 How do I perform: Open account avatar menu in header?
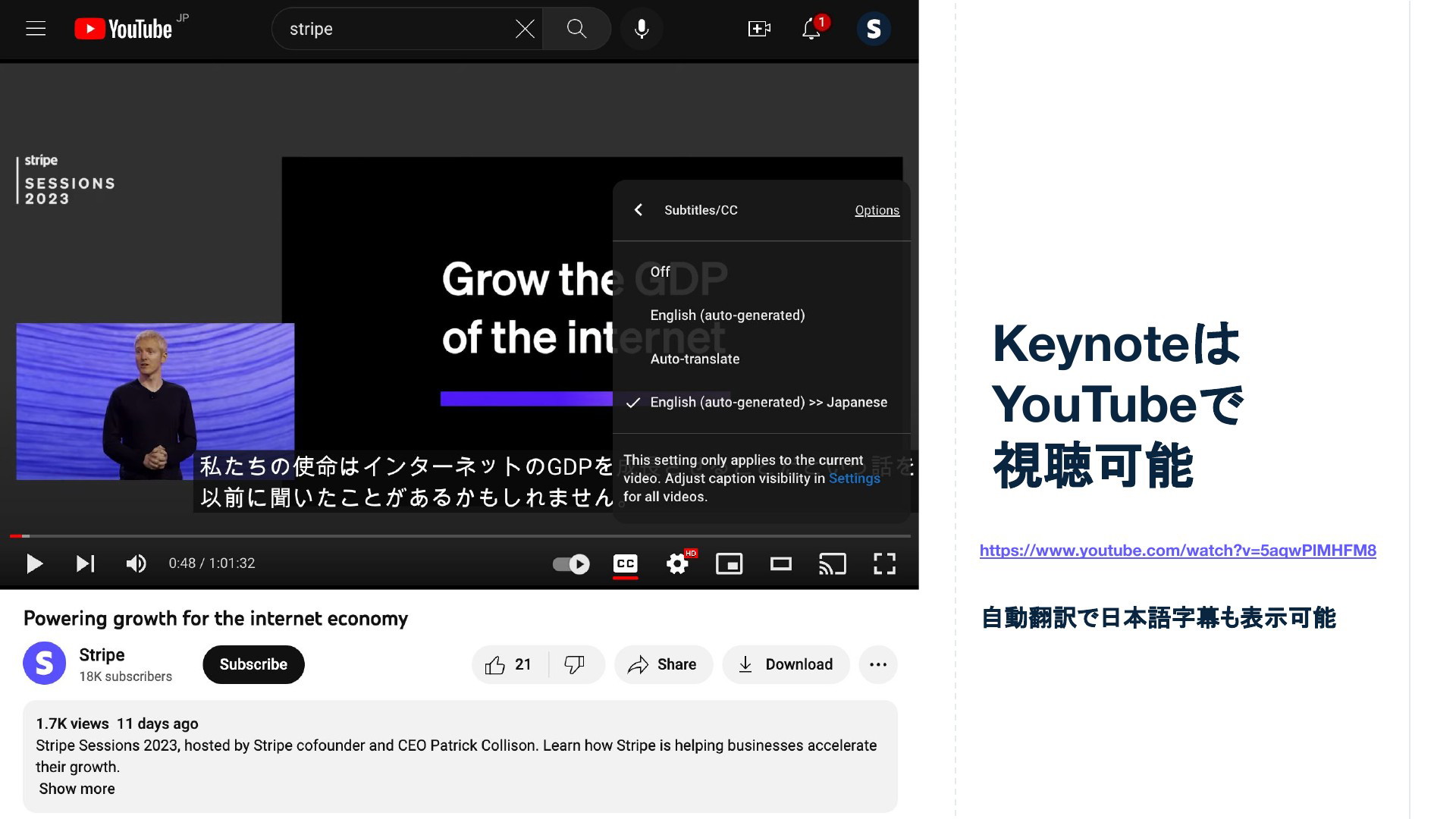coord(874,29)
